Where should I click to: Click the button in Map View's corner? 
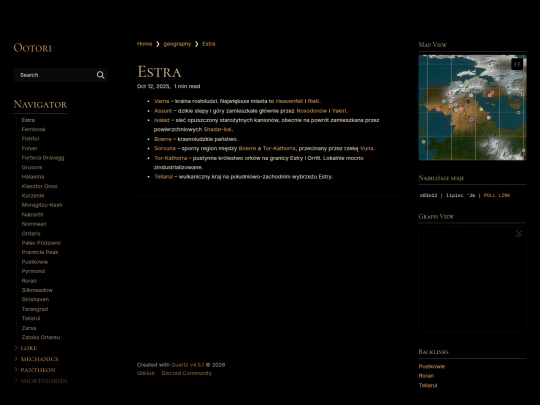(517, 64)
